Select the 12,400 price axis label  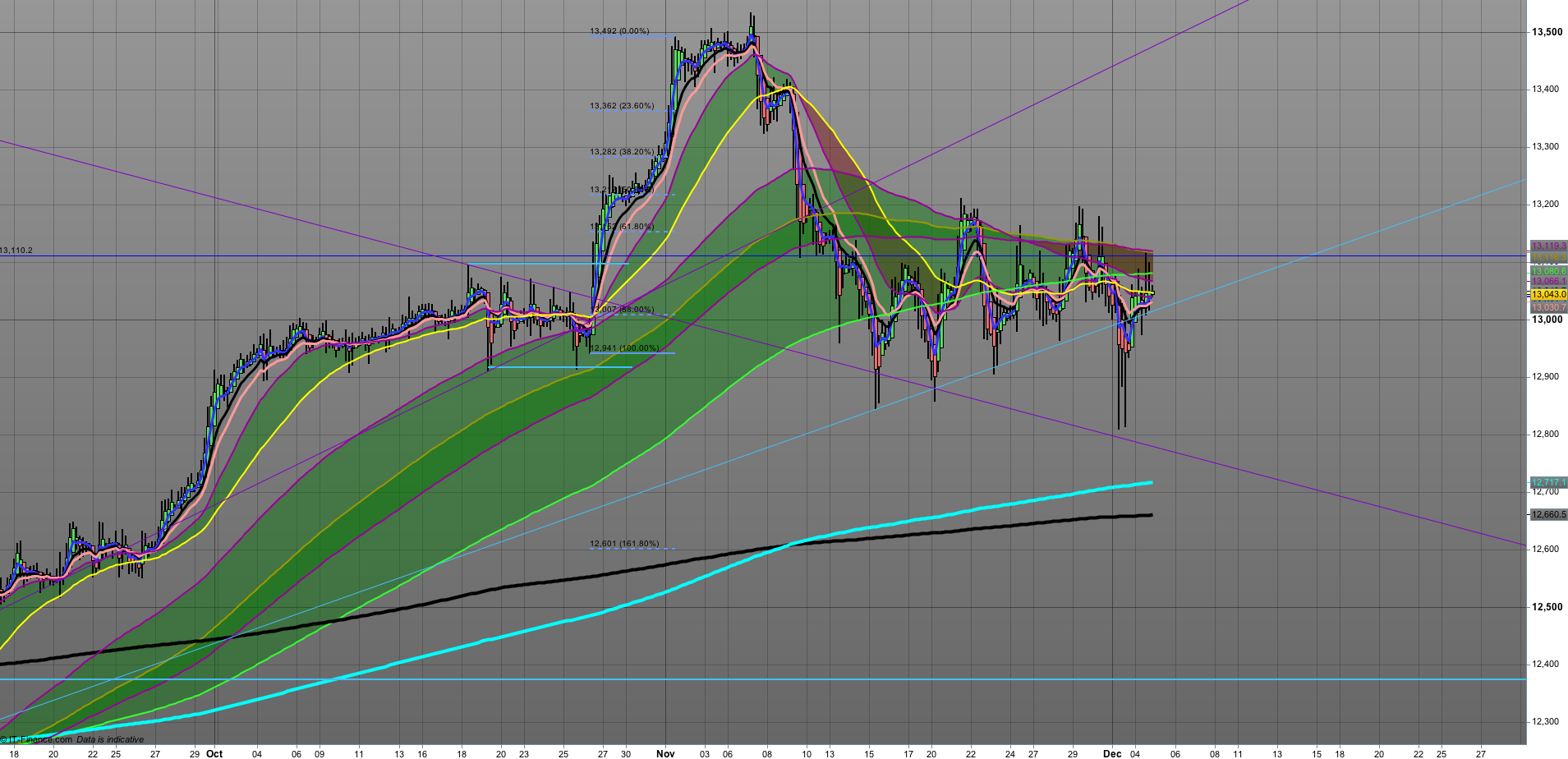pos(1546,665)
